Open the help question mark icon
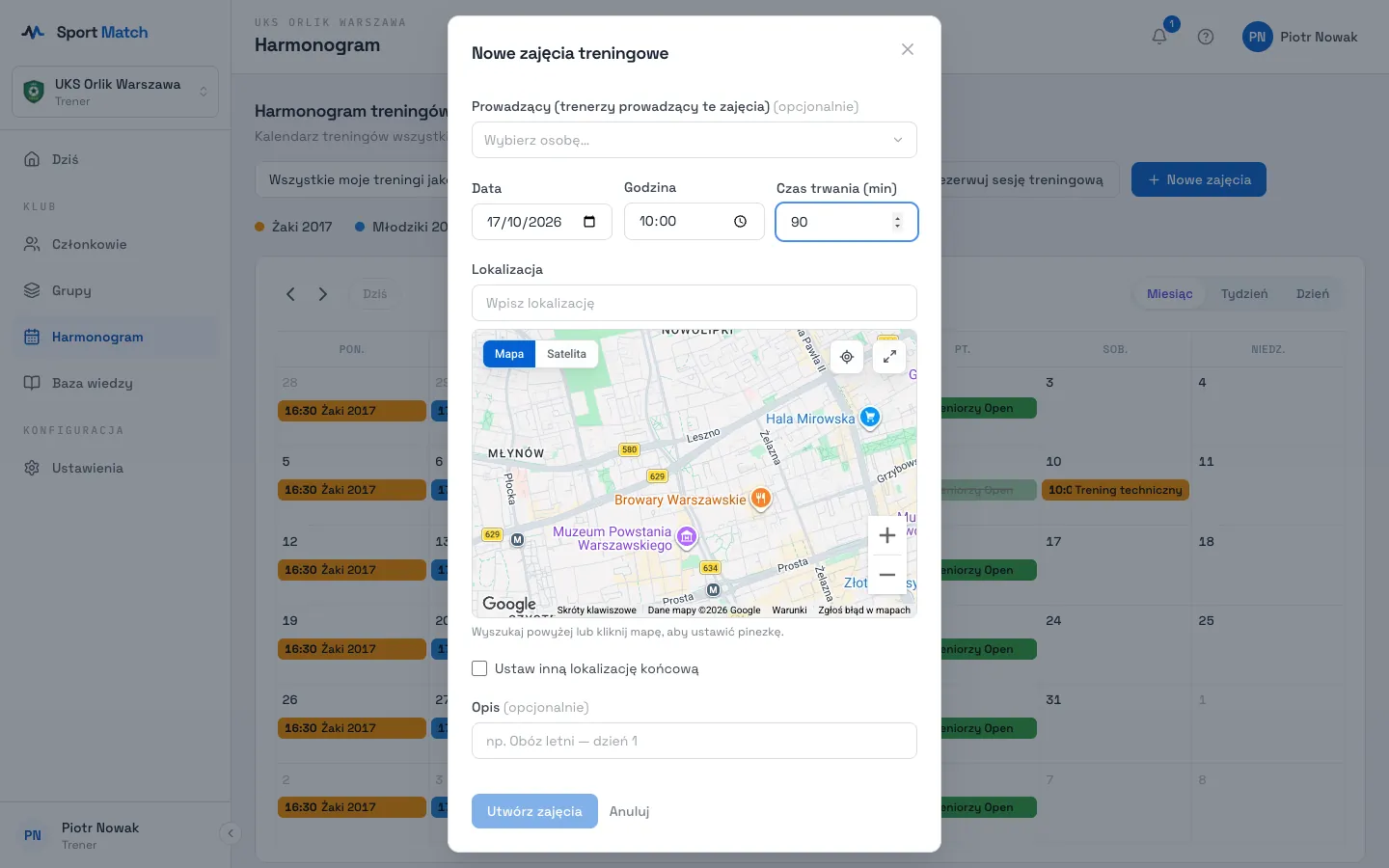The width and height of the screenshot is (1389, 868). pos(1206,37)
